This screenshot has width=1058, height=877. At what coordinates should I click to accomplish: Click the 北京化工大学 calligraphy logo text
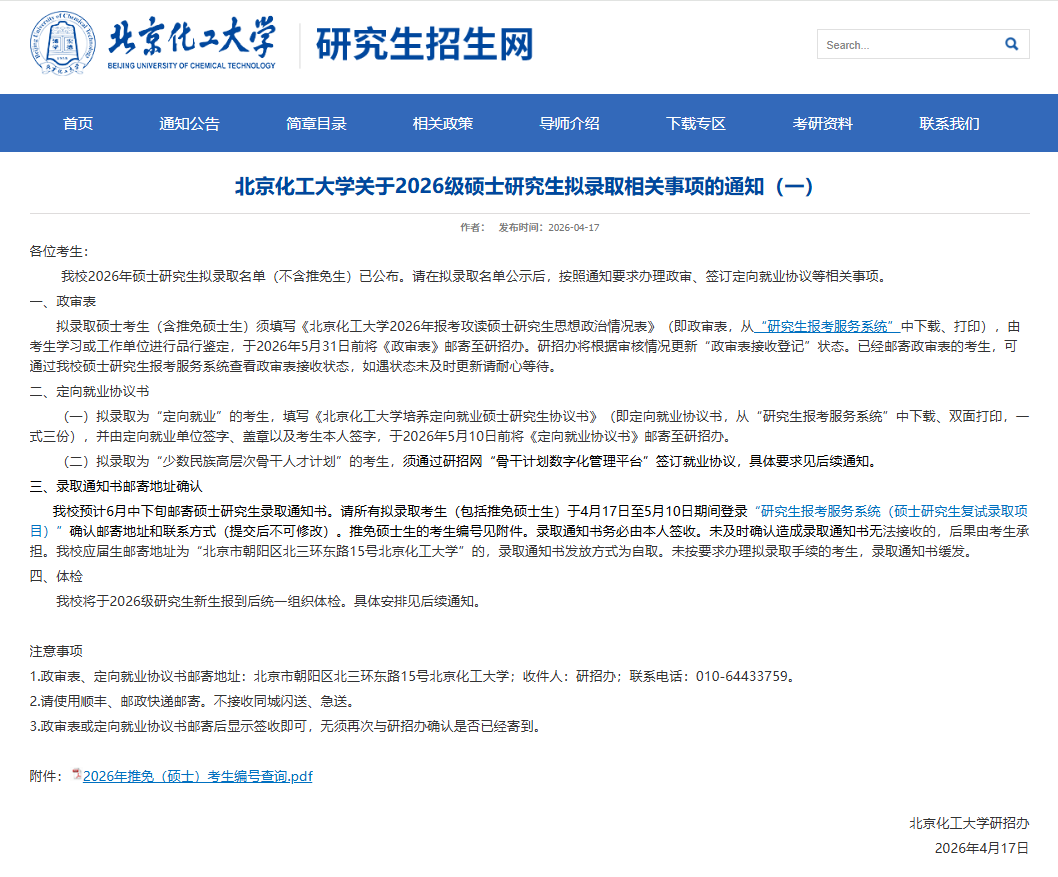pyautogui.click(x=192, y=38)
